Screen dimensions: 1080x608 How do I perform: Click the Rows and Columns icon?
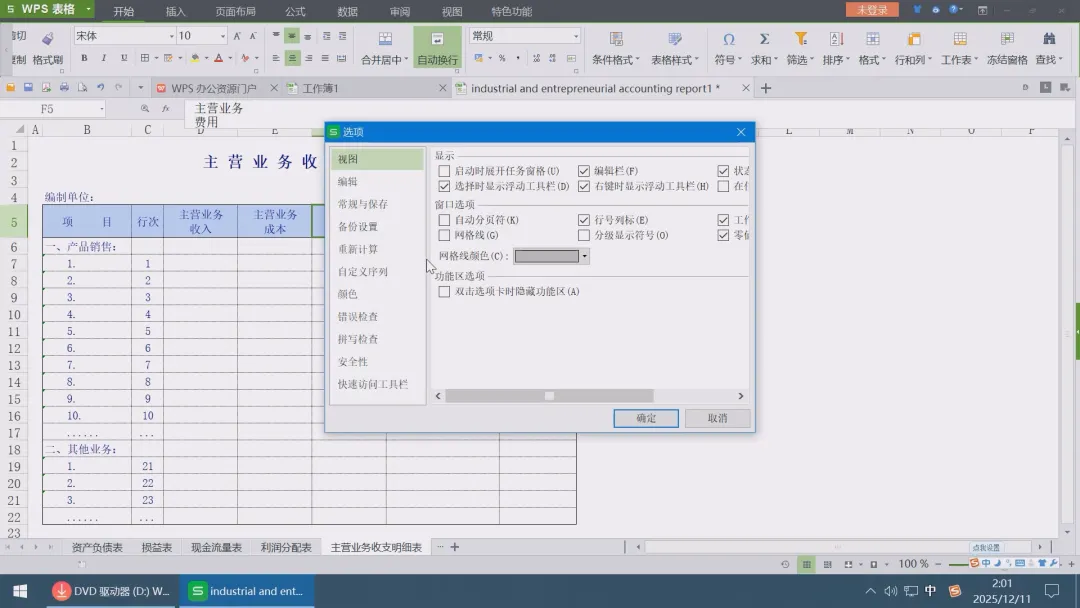(914, 39)
